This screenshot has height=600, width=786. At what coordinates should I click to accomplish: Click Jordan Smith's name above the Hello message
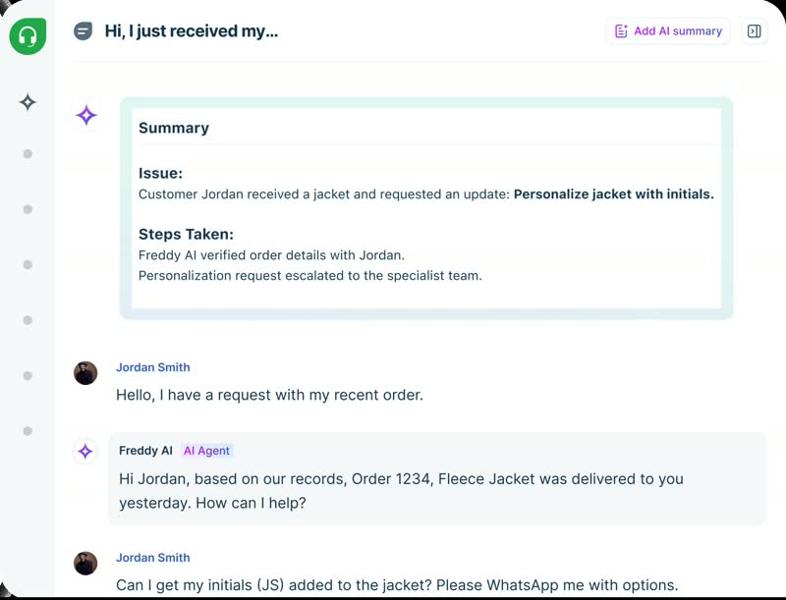click(x=153, y=367)
